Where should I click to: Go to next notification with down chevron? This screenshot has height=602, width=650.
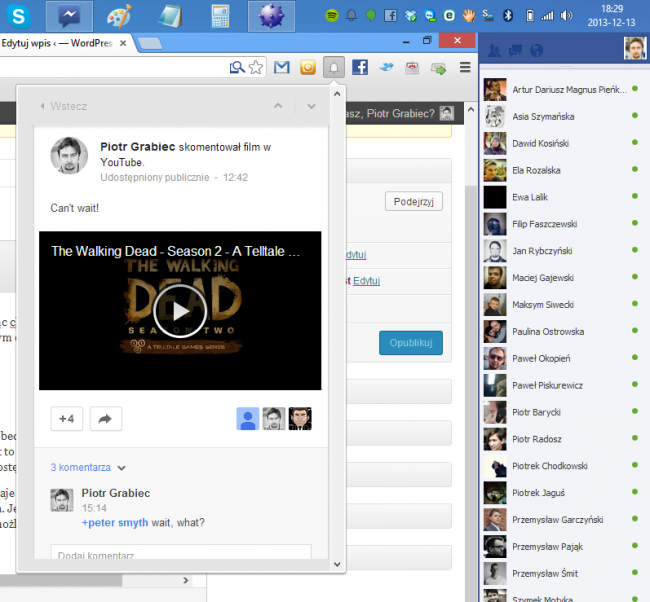coord(311,107)
